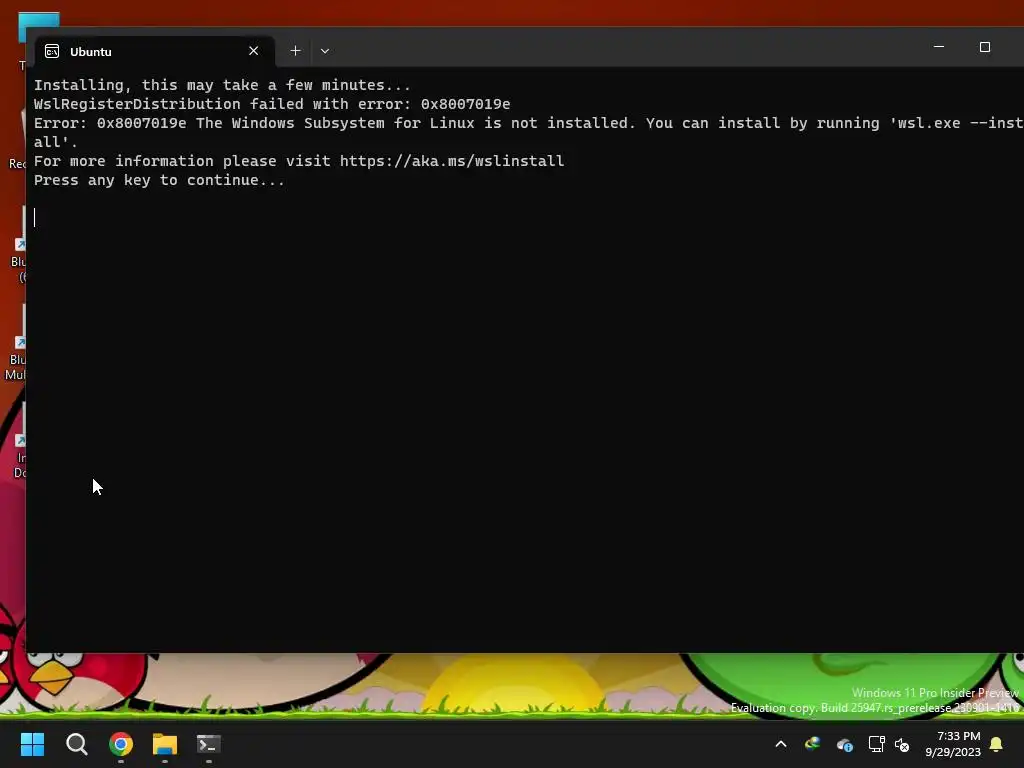Open taskbar Search
This screenshot has width=1024, height=768.
coord(76,744)
